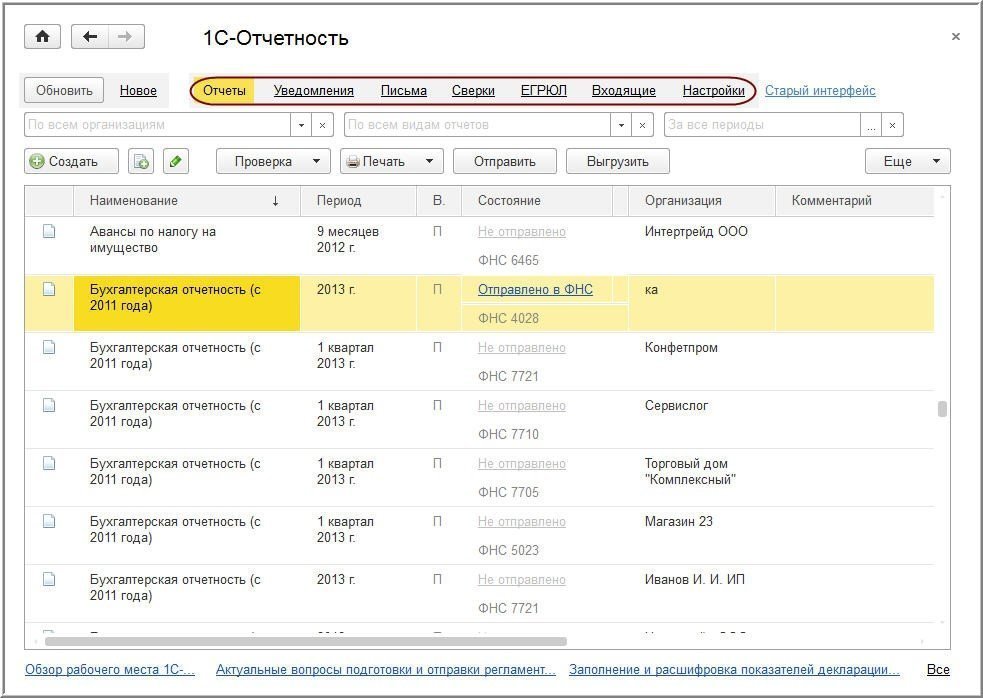Image resolution: width=983 pixels, height=698 pixels.
Task: Open the Настройки tab
Action: coord(713,90)
